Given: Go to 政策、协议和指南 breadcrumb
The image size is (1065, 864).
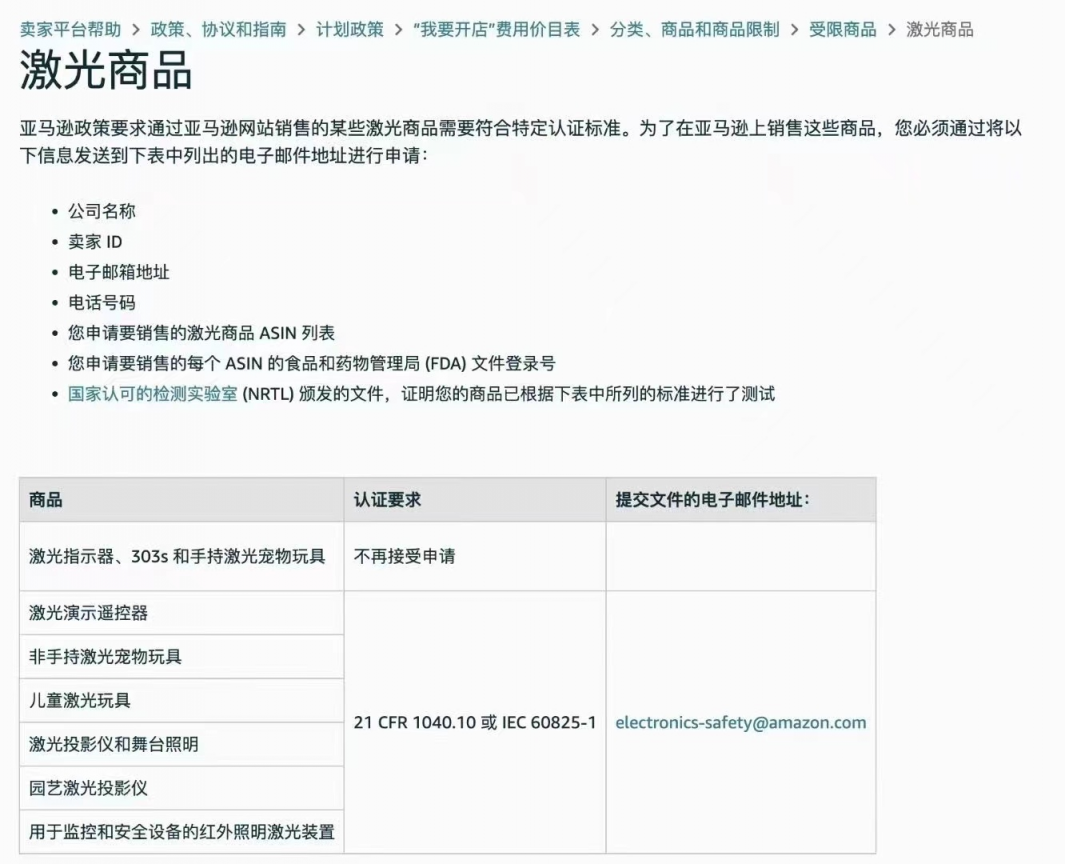Looking at the screenshot, I should point(219,30).
